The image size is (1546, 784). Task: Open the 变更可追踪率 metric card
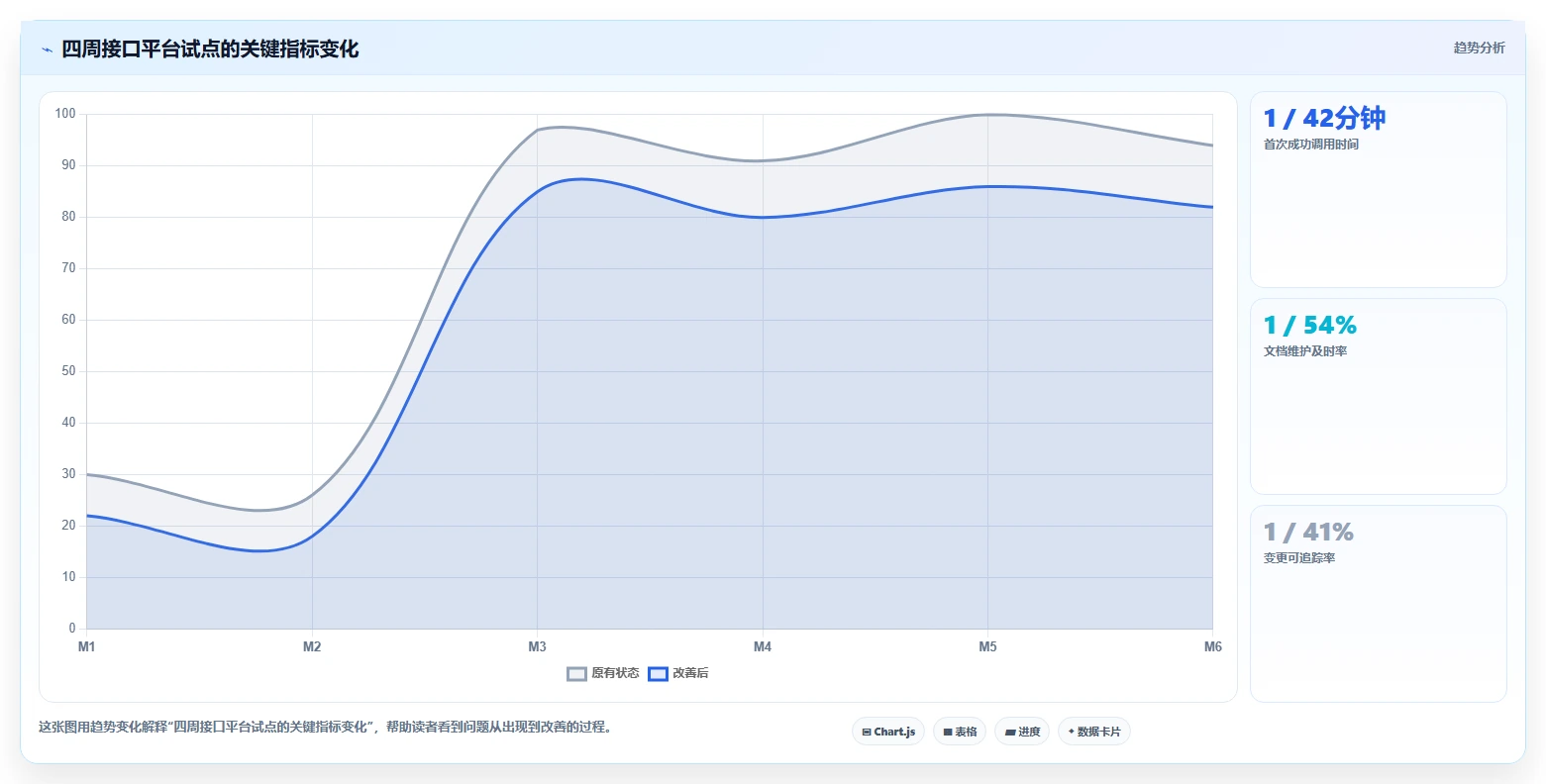[x=1379, y=604]
